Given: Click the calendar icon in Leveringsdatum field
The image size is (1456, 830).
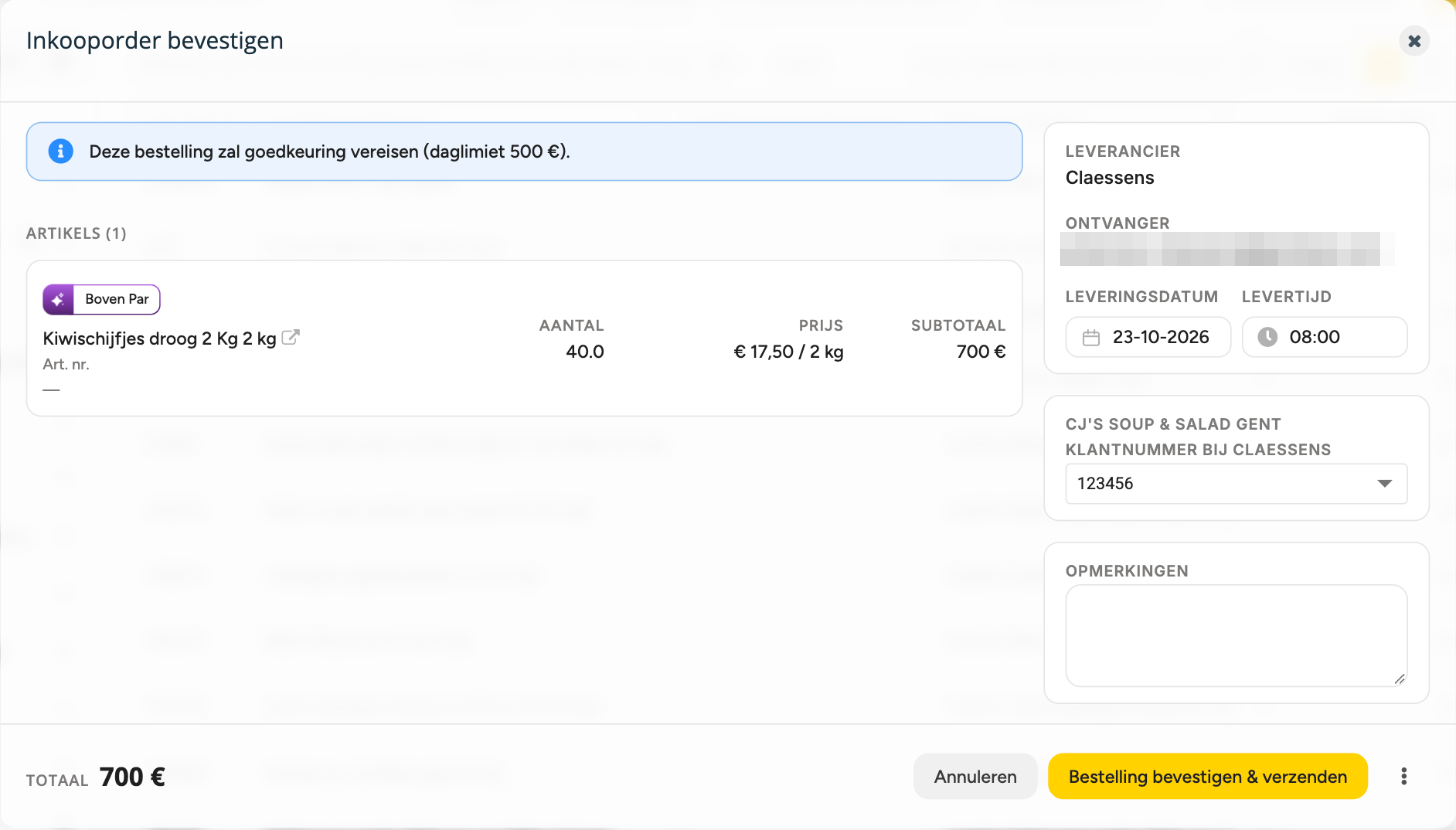Looking at the screenshot, I should pyautogui.click(x=1091, y=337).
